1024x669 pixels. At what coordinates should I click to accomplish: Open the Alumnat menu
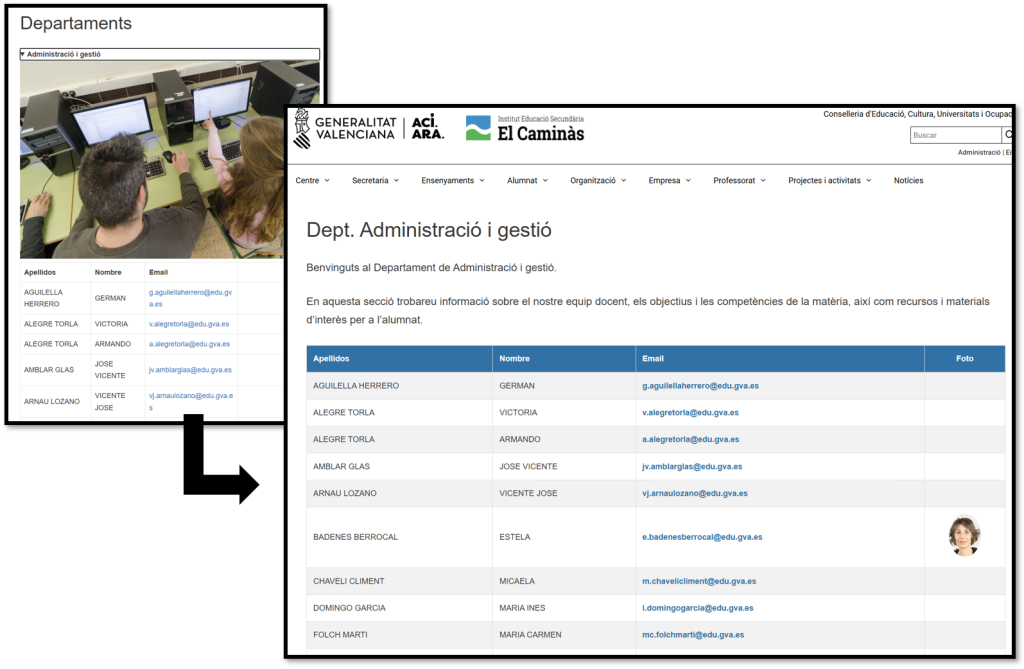527,181
